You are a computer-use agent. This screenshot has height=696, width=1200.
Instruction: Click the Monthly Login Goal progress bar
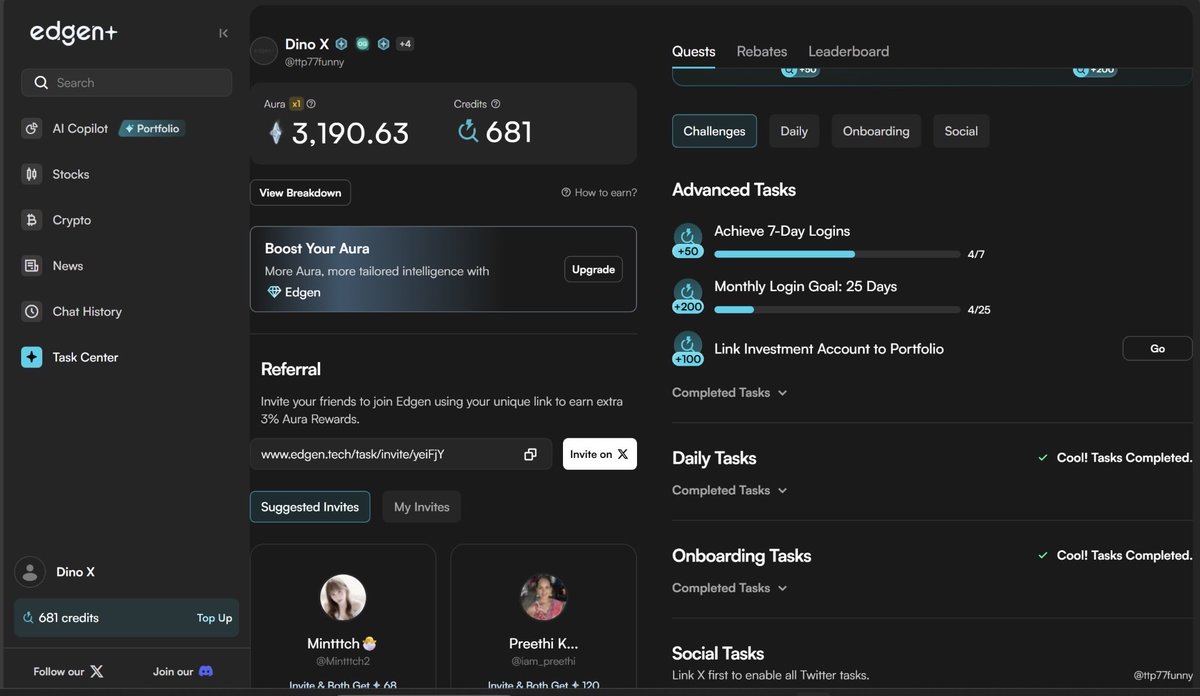(x=837, y=310)
